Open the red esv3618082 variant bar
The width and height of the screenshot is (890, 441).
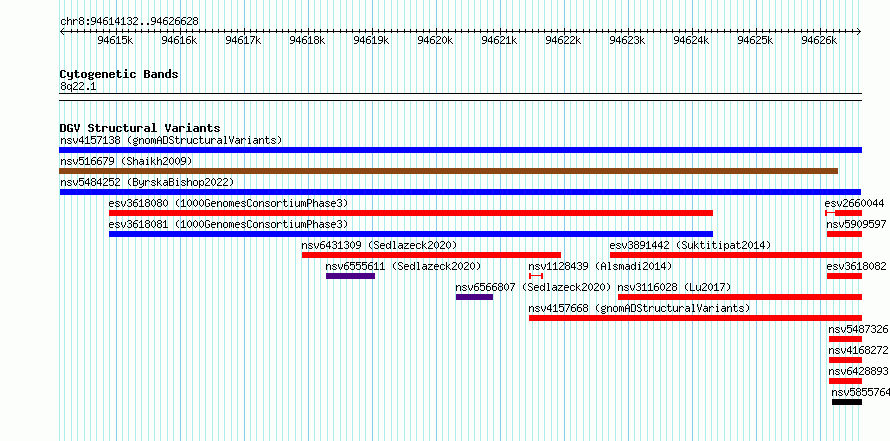click(x=844, y=276)
